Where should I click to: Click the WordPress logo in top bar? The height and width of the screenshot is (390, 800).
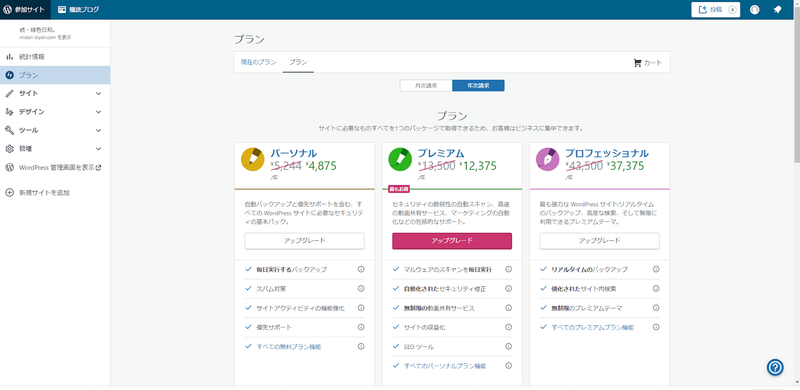click(7, 9)
